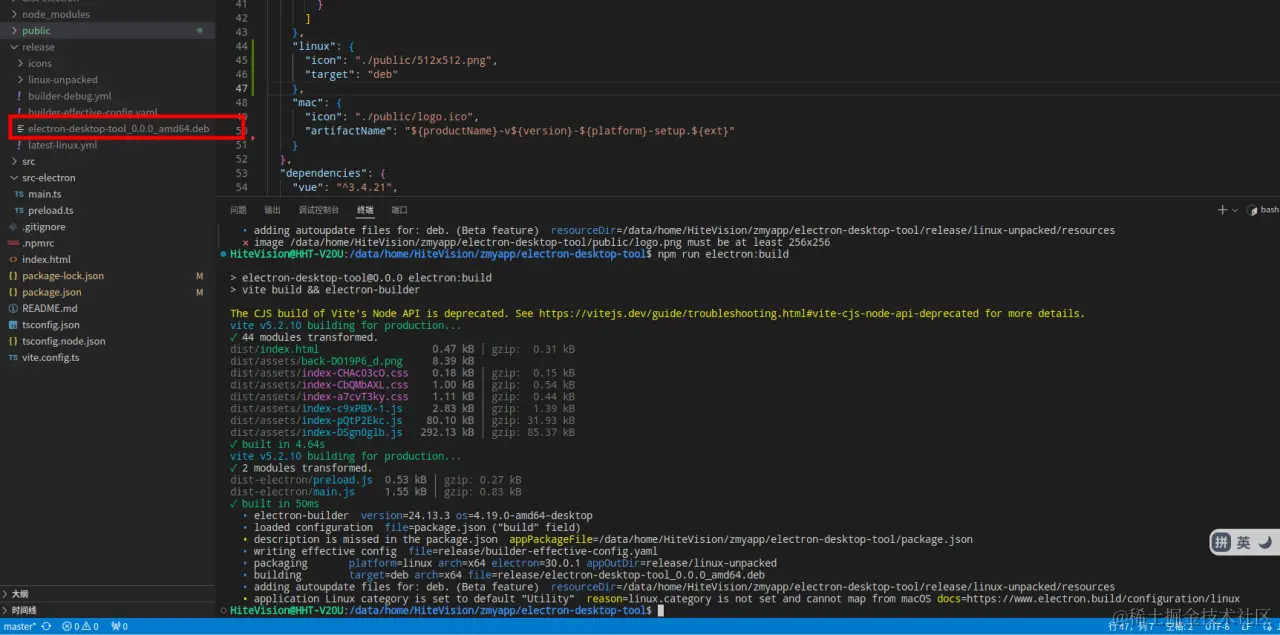Open errors and warnings count in status bar
1280x635 pixels.
click(80, 626)
